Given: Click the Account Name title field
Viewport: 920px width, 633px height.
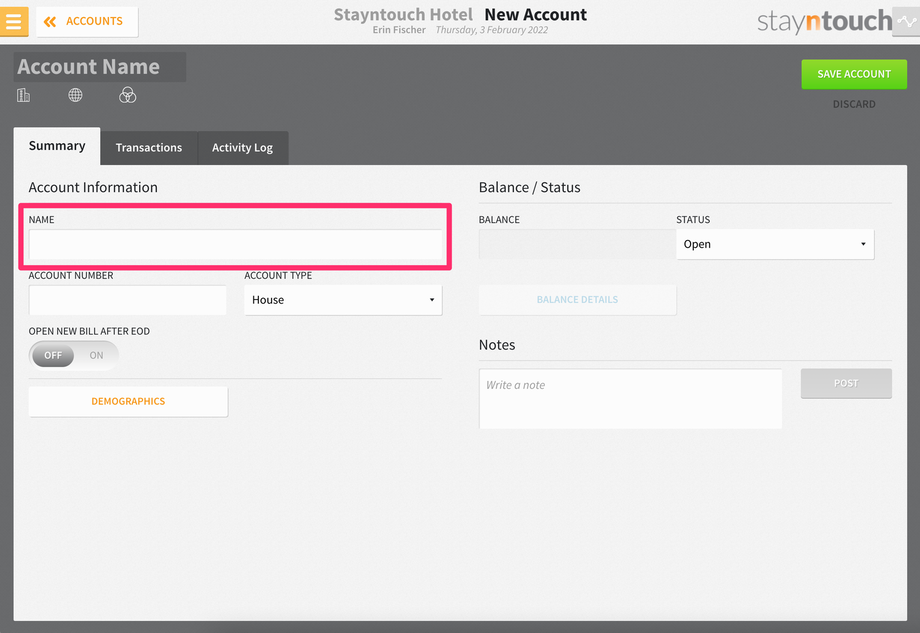Looking at the screenshot, I should click(100, 67).
